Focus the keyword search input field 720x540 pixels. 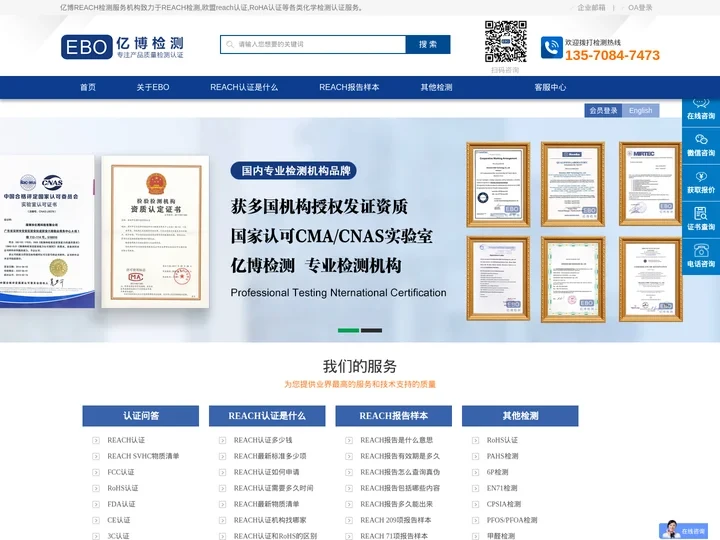point(313,45)
